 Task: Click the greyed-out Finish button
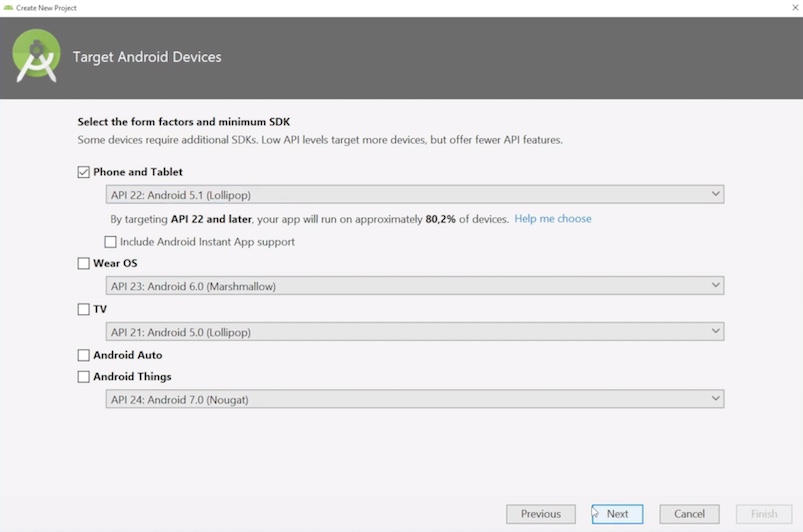pos(764,514)
